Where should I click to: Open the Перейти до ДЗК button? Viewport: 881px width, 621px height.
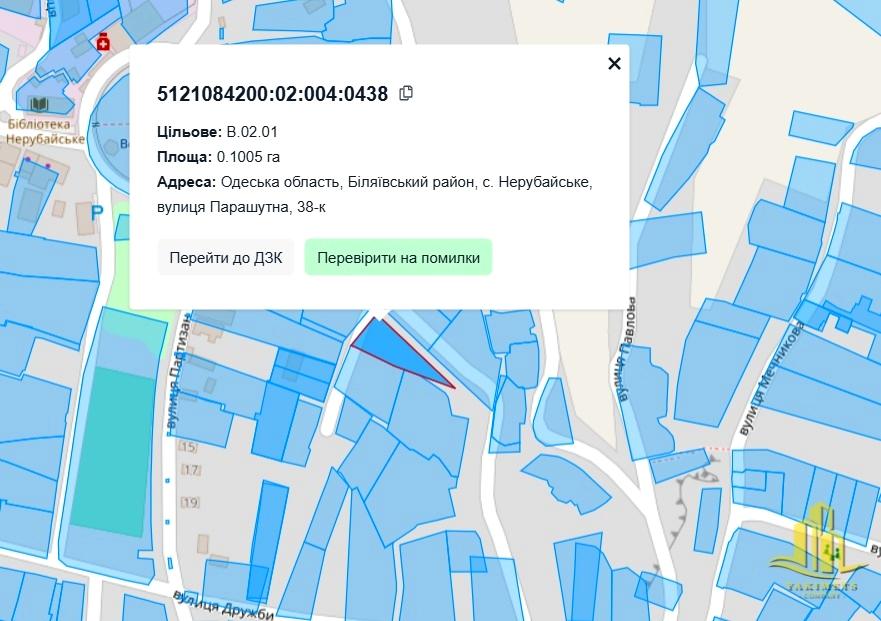[225, 257]
